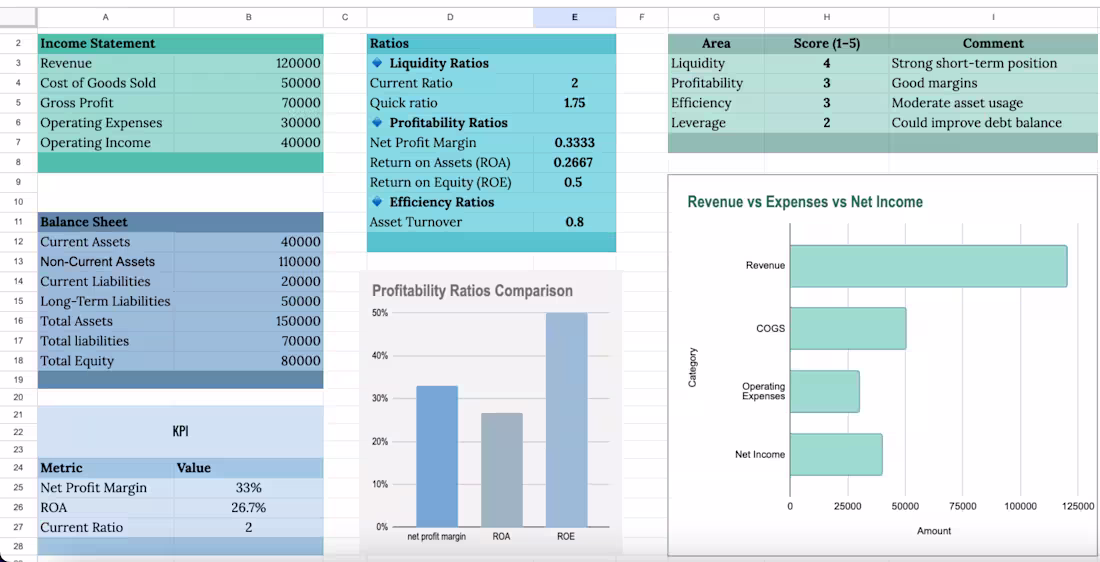The image size is (1100, 562).
Task: Select column E header
Action: pos(575,18)
